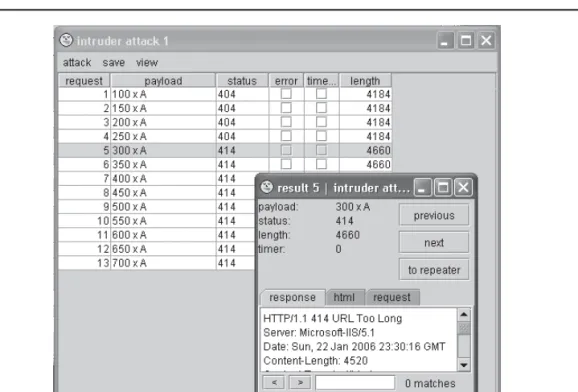Click the next button
This screenshot has width=578, height=392.
[x=434, y=243]
